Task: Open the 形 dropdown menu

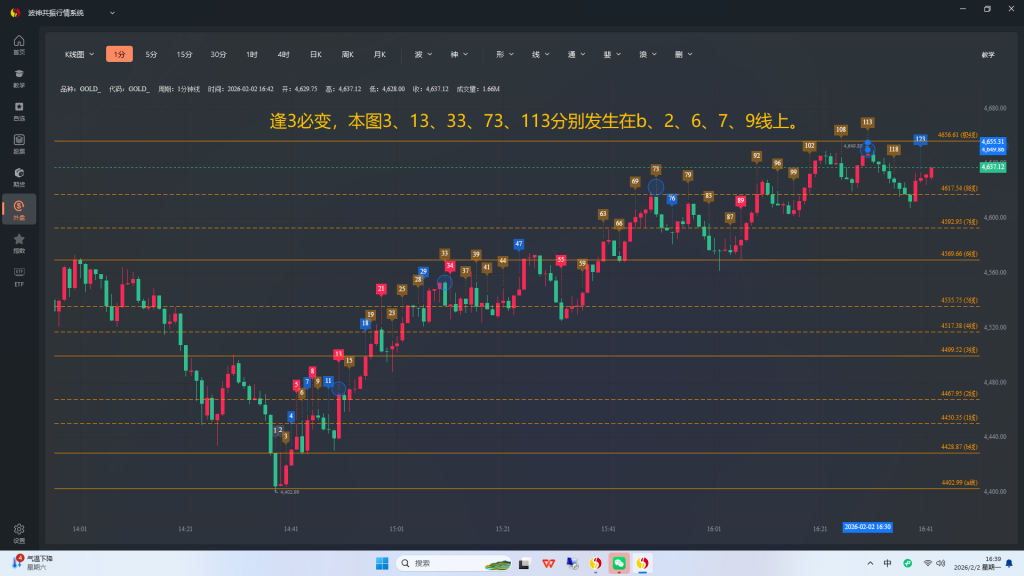Action: tap(504, 54)
